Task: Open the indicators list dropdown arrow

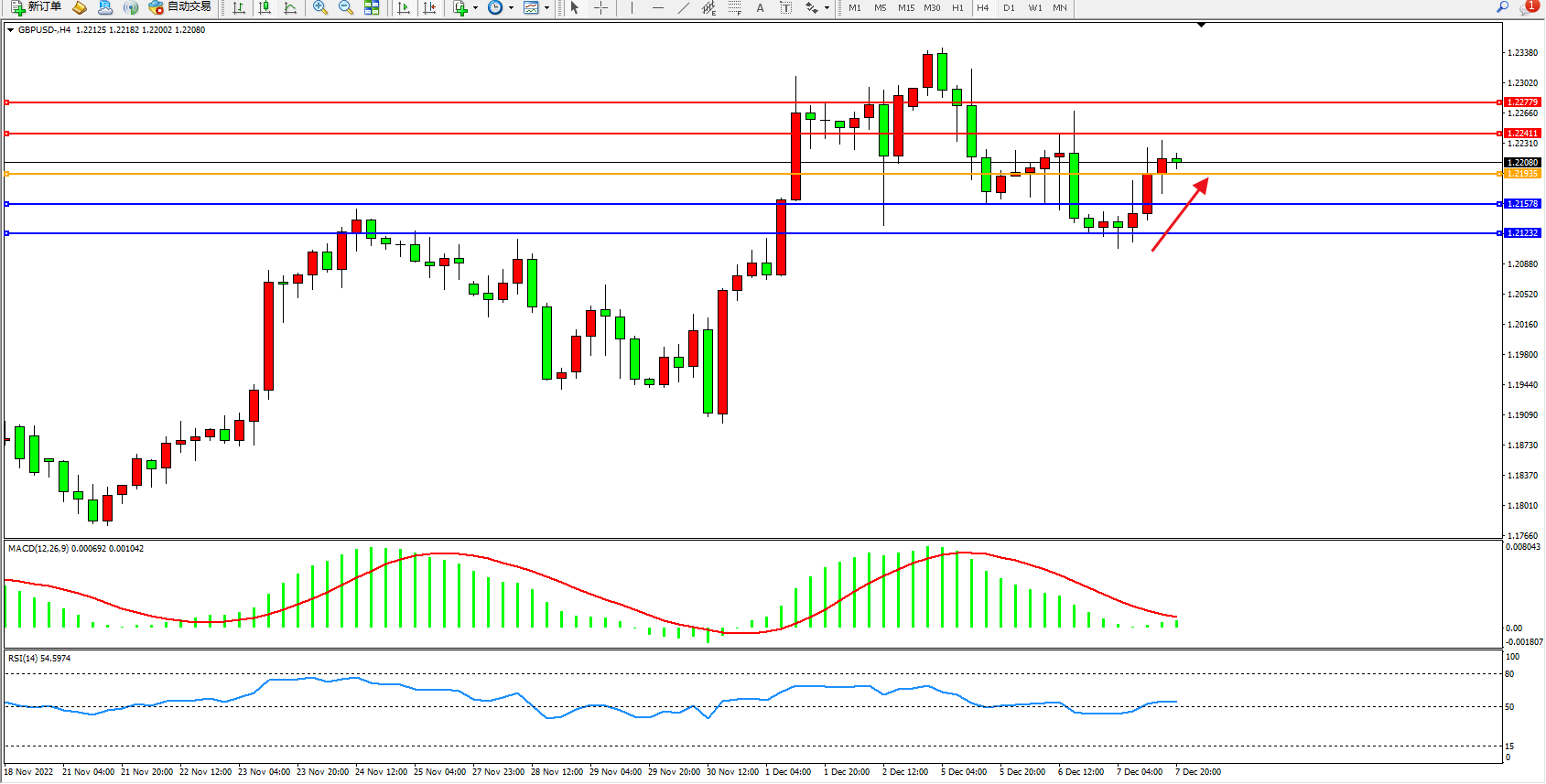Action: [x=475, y=7]
